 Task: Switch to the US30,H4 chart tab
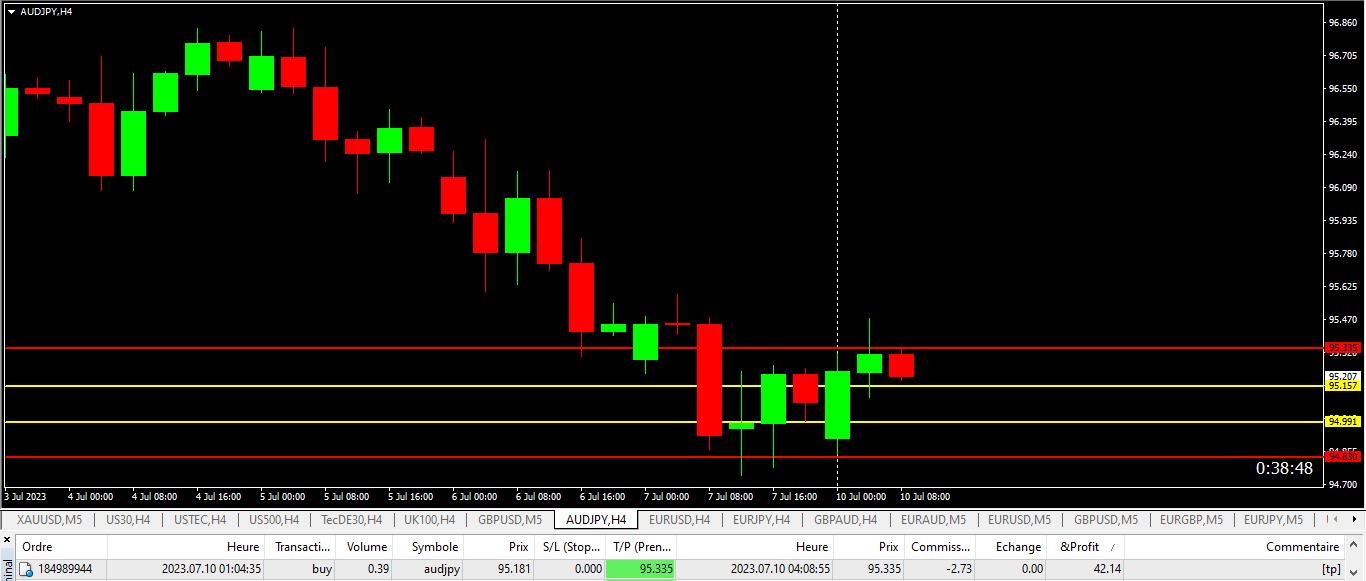(128, 519)
